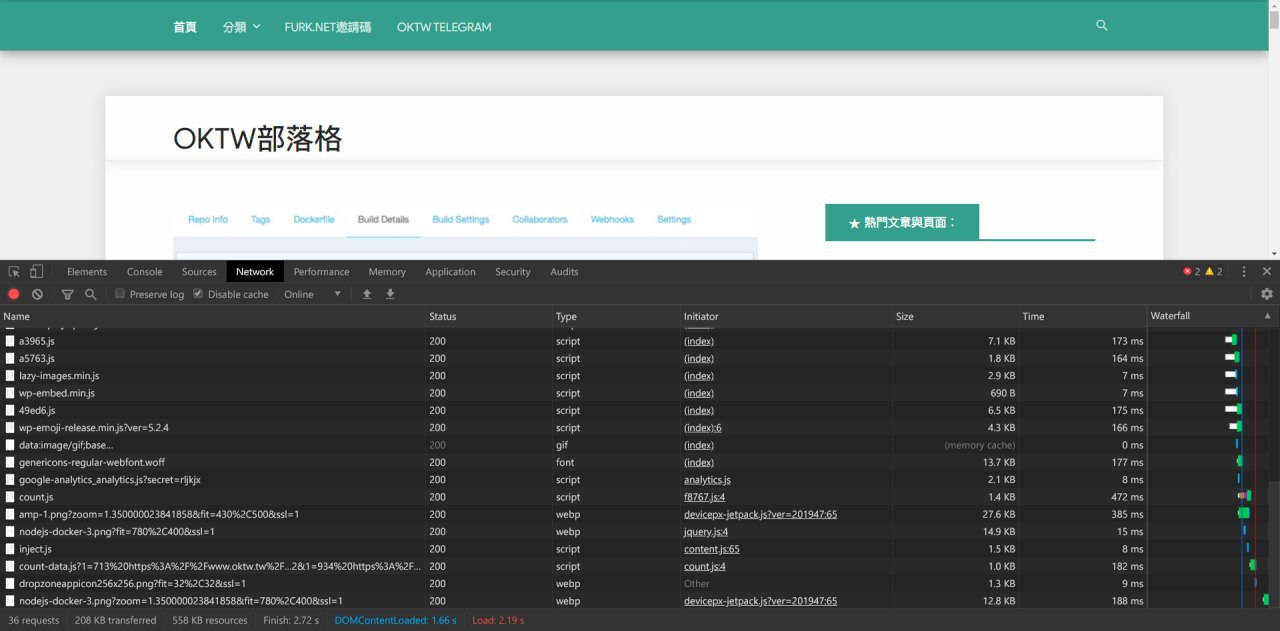Viewport: 1280px width, 631px height.
Task: Click the file icon beside inject.js
Action: pos(10,549)
